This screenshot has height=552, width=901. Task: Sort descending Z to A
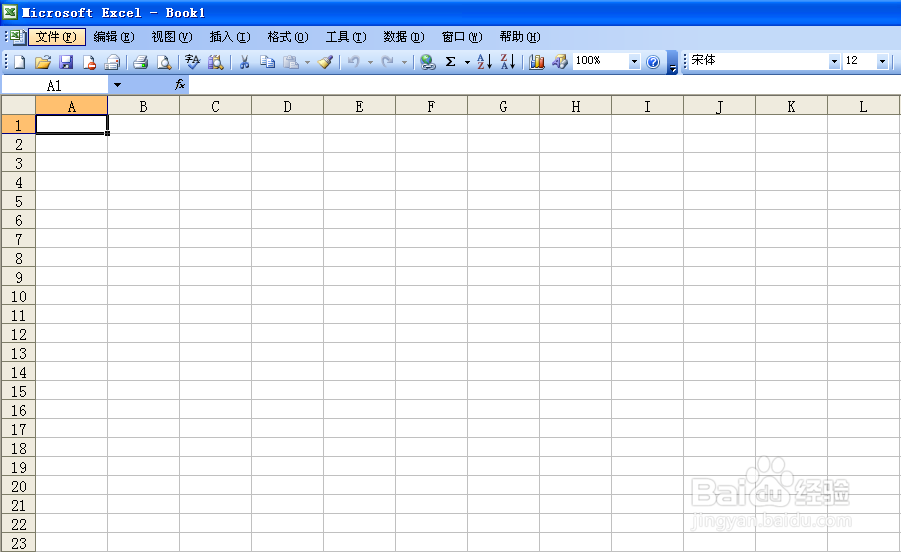tap(508, 62)
